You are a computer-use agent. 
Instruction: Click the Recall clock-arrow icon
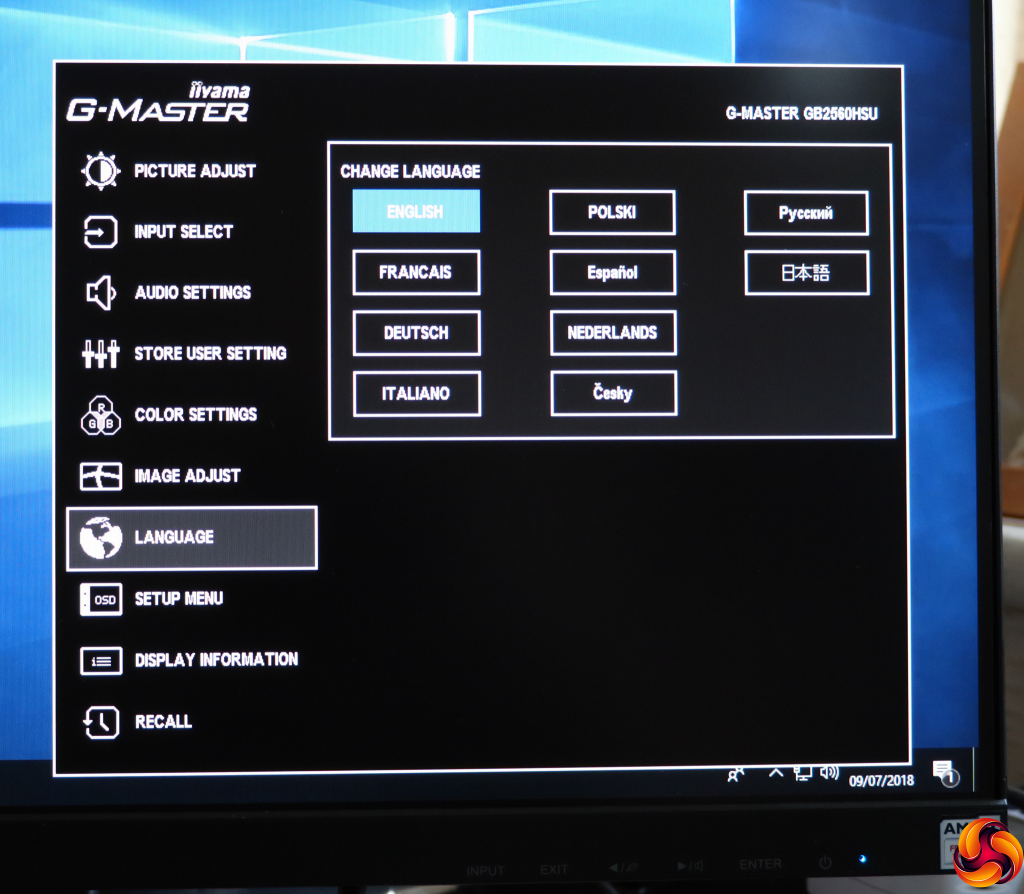pos(101,722)
